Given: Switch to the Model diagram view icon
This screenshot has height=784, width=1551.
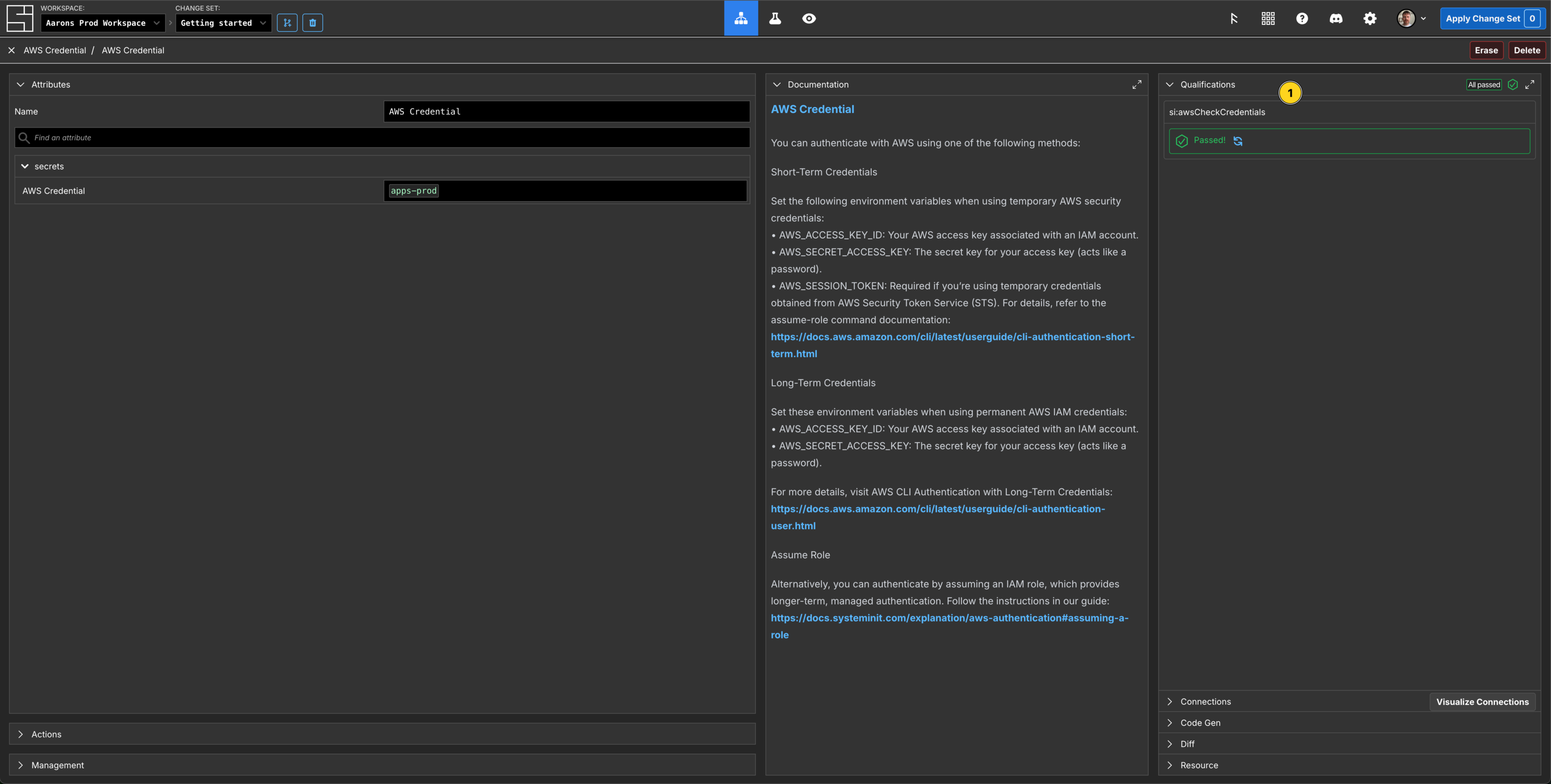Looking at the screenshot, I should [x=741, y=18].
